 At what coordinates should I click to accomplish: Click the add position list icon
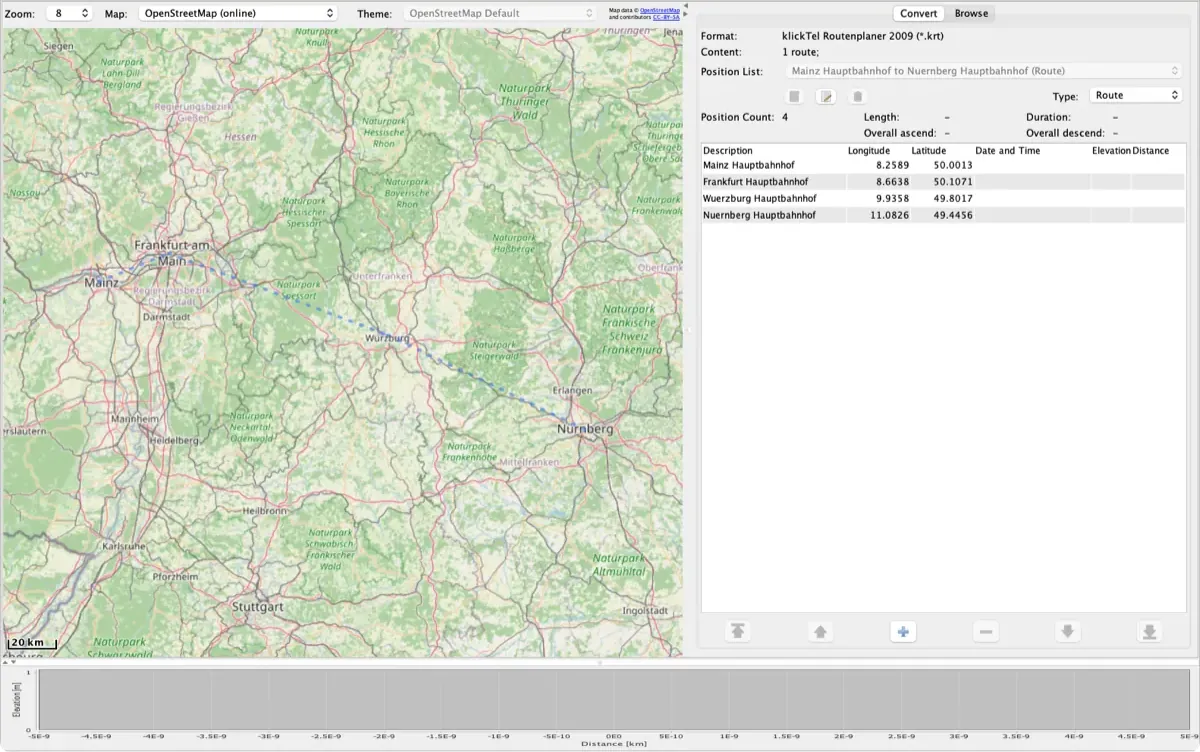[x=794, y=96]
